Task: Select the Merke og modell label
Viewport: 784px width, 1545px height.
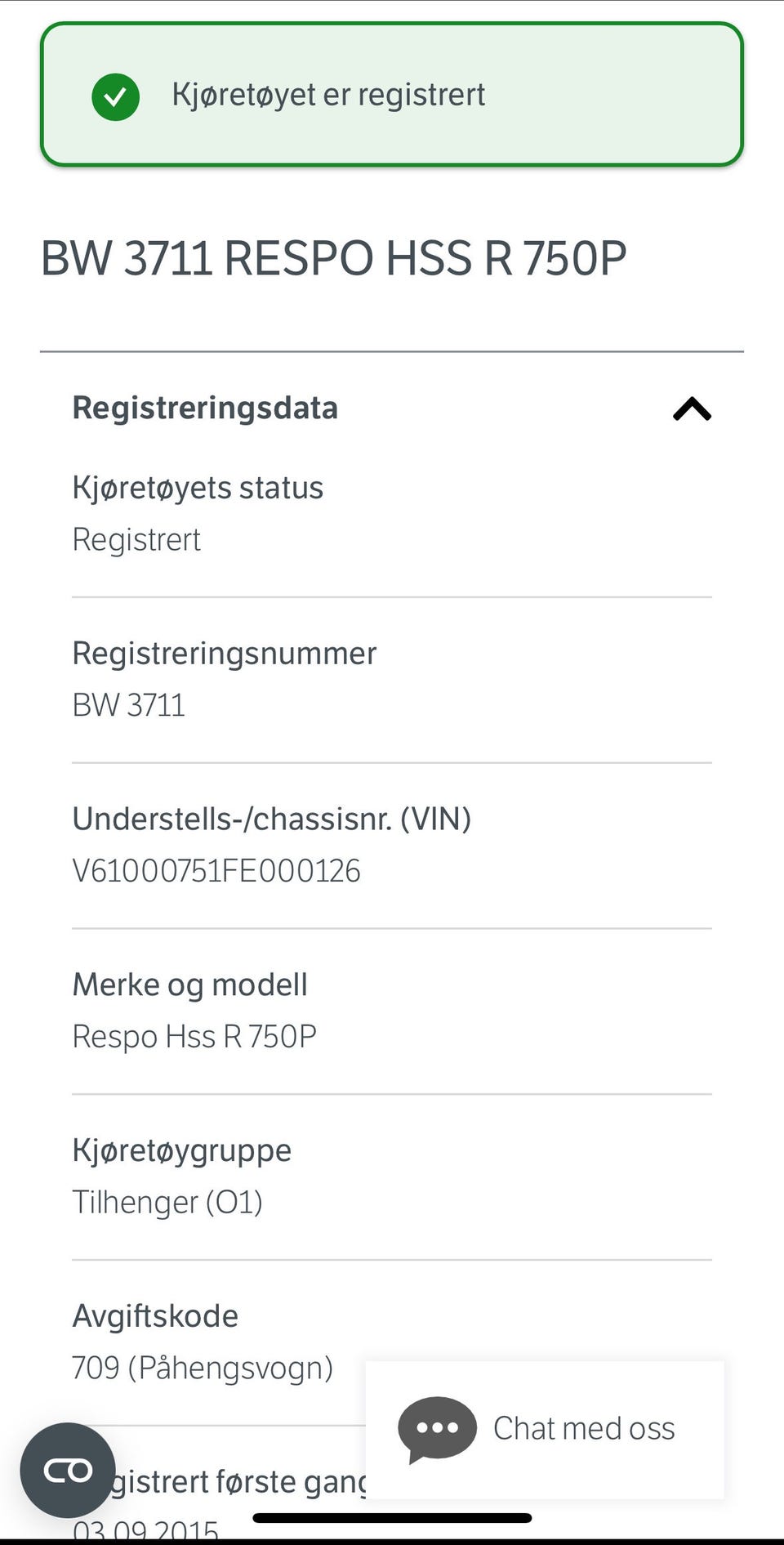Action: pos(190,985)
